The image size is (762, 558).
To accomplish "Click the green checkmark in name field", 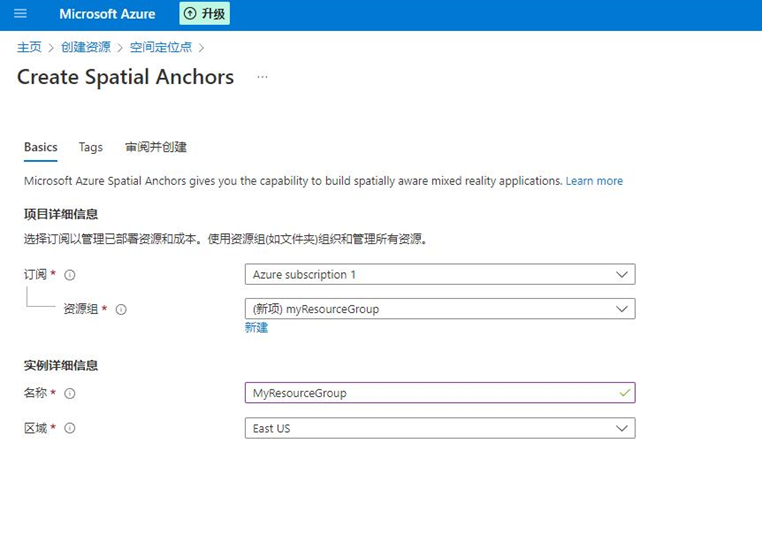I will coord(624,393).
